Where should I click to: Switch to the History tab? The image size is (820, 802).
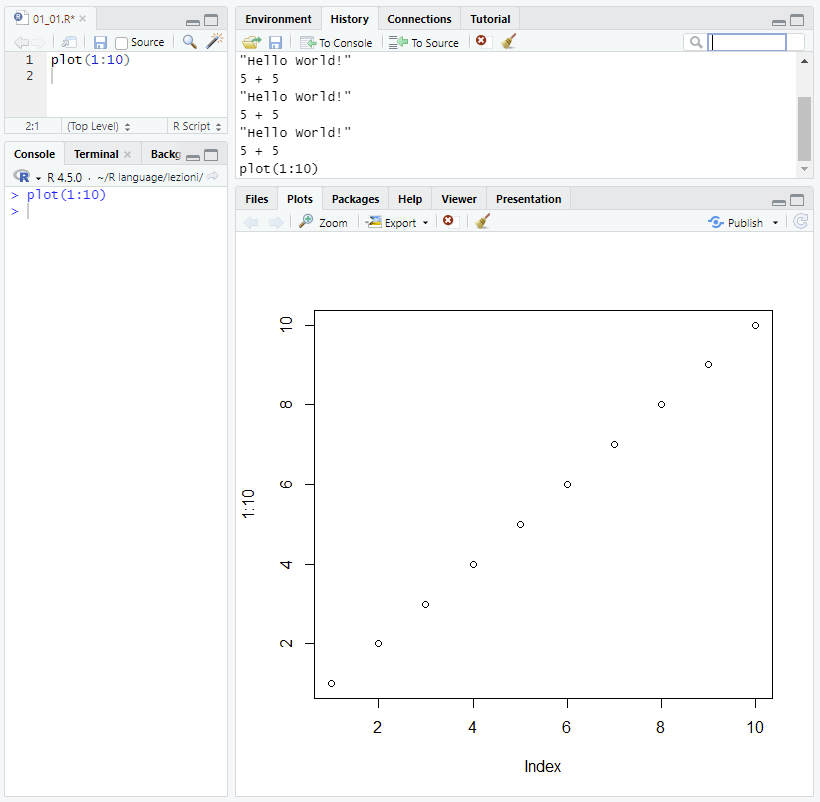pos(349,19)
